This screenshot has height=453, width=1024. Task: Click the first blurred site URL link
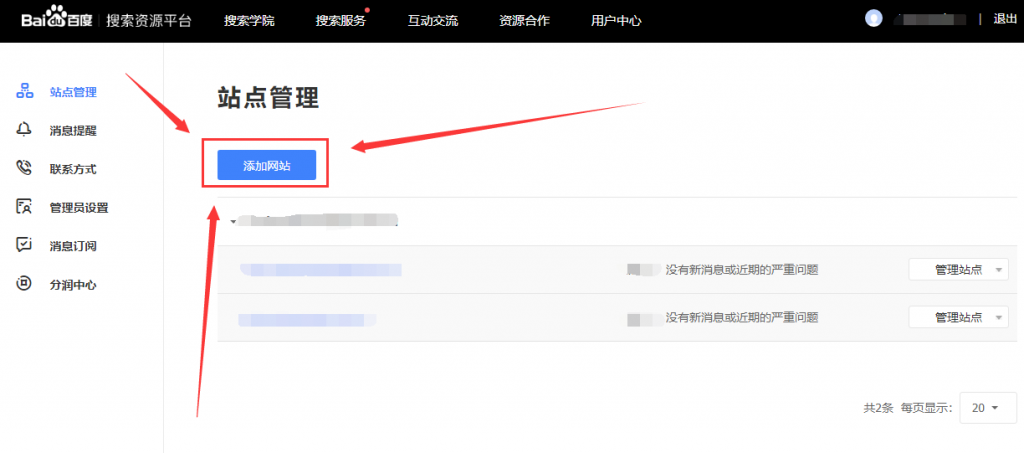click(x=320, y=270)
